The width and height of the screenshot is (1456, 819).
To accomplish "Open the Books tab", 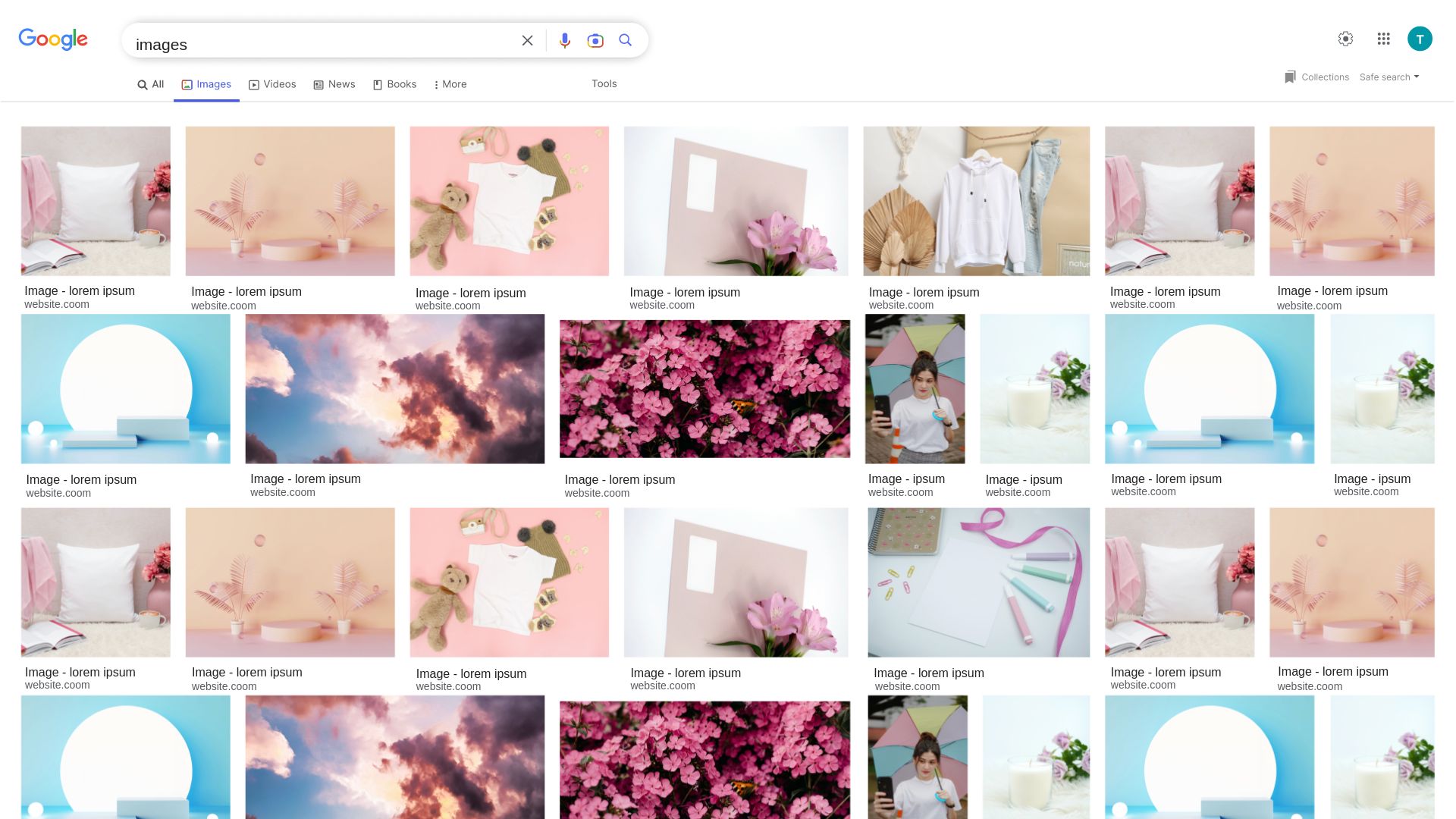I will [x=394, y=84].
